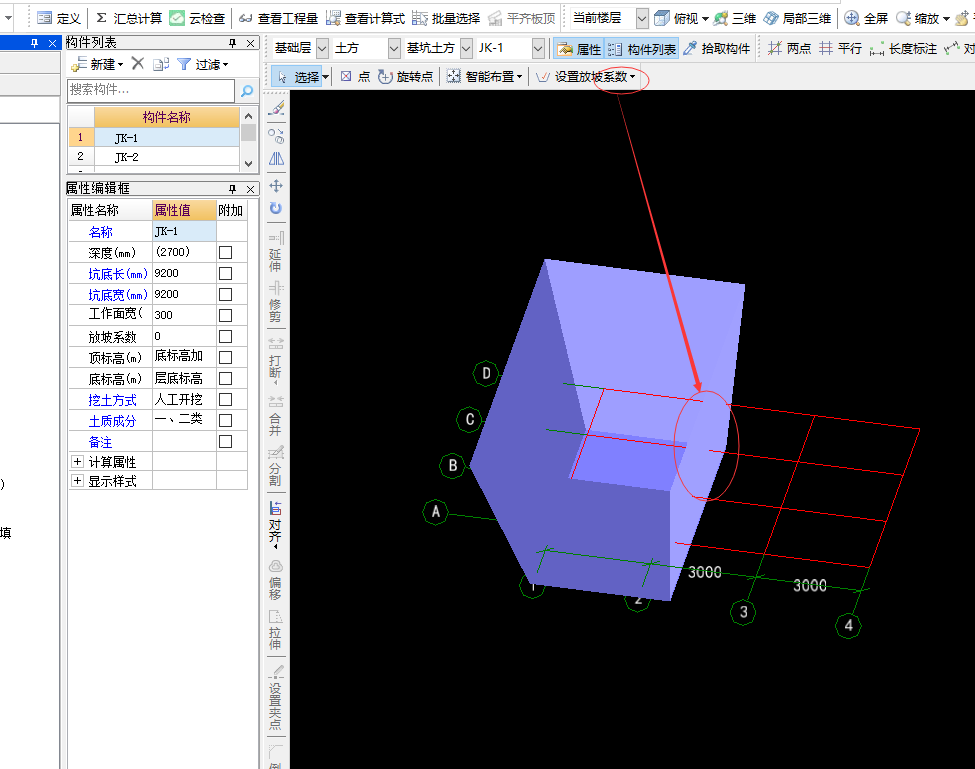Check the 深度(mm) 附加 checkbox
This screenshot has height=769, width=975.
[225, 252]
